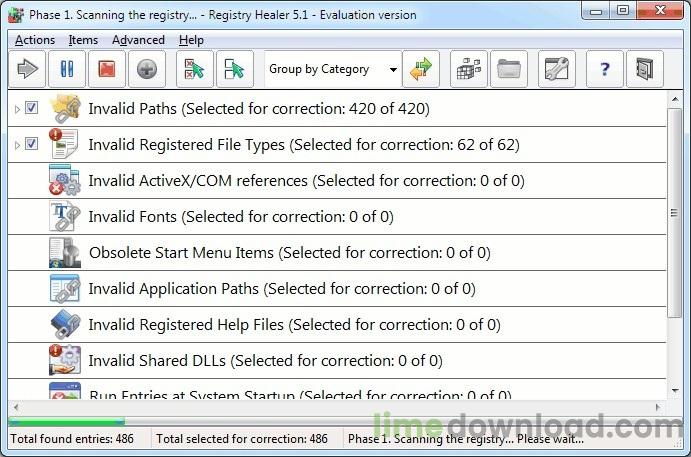Viewport: 691px width, 457px height.
Task: Select the Invalid Application Paths row text
Action: click(282, 289)
